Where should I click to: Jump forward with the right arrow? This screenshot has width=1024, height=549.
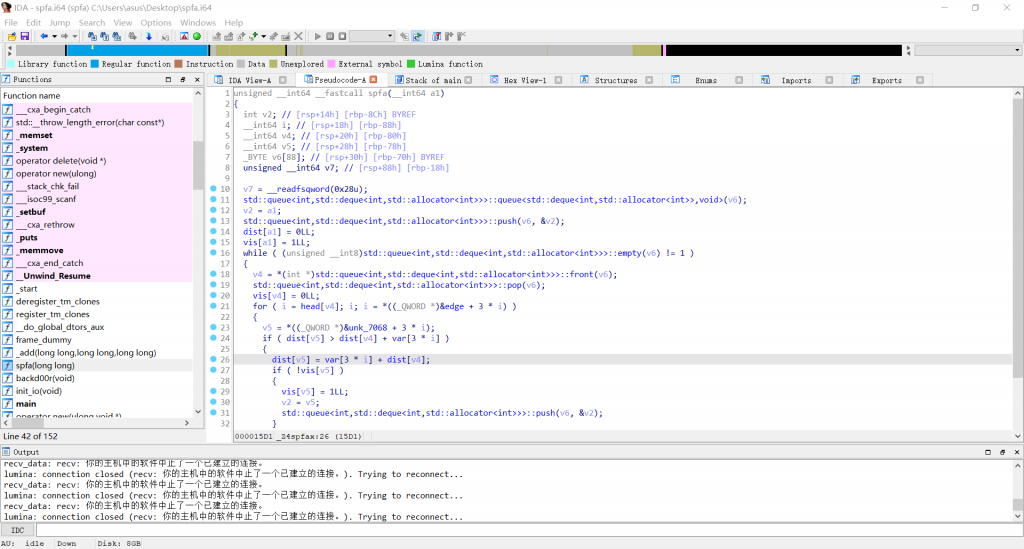65,37
